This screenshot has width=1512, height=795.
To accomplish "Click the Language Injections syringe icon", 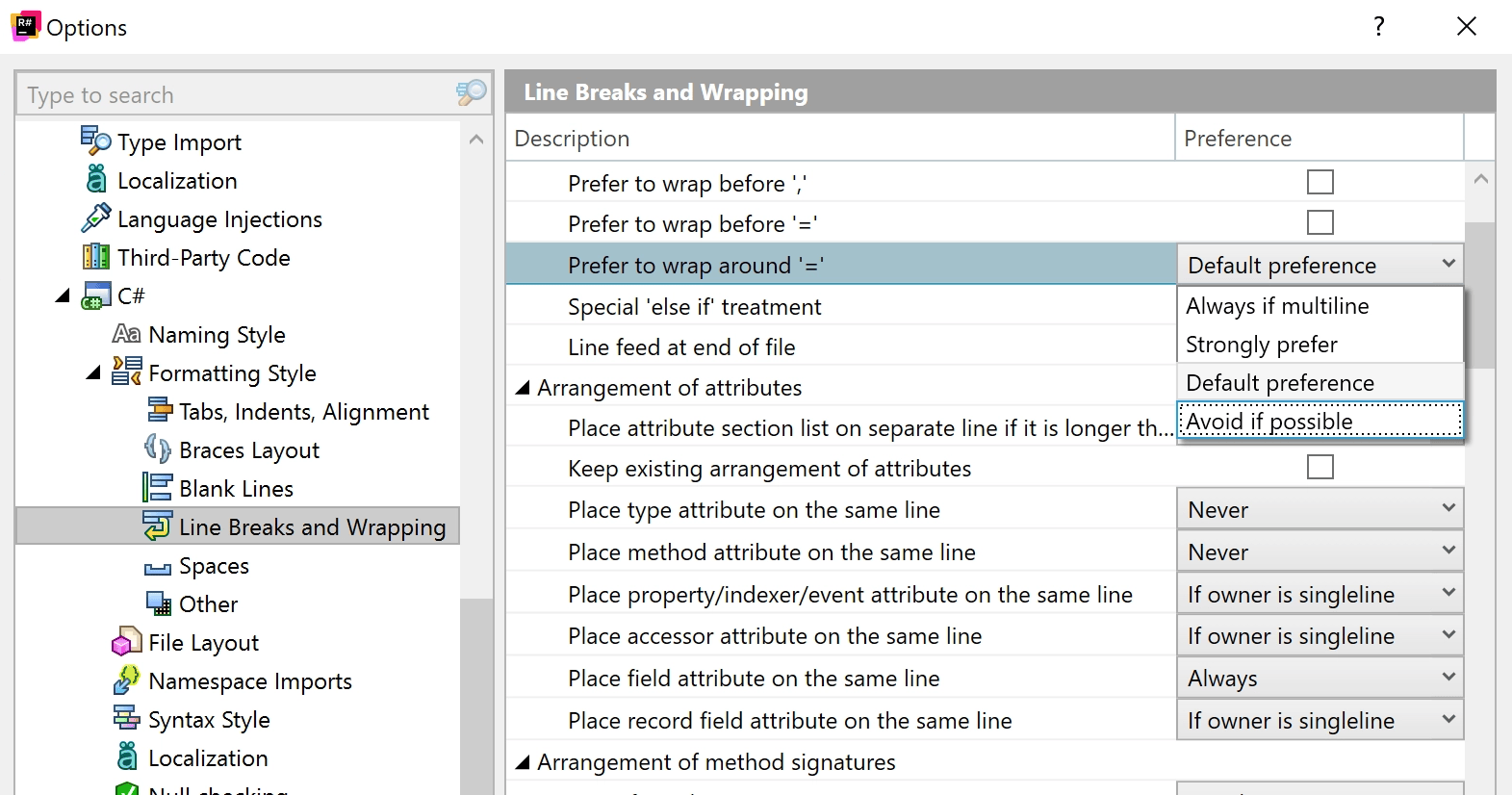I will pos(95,218).
